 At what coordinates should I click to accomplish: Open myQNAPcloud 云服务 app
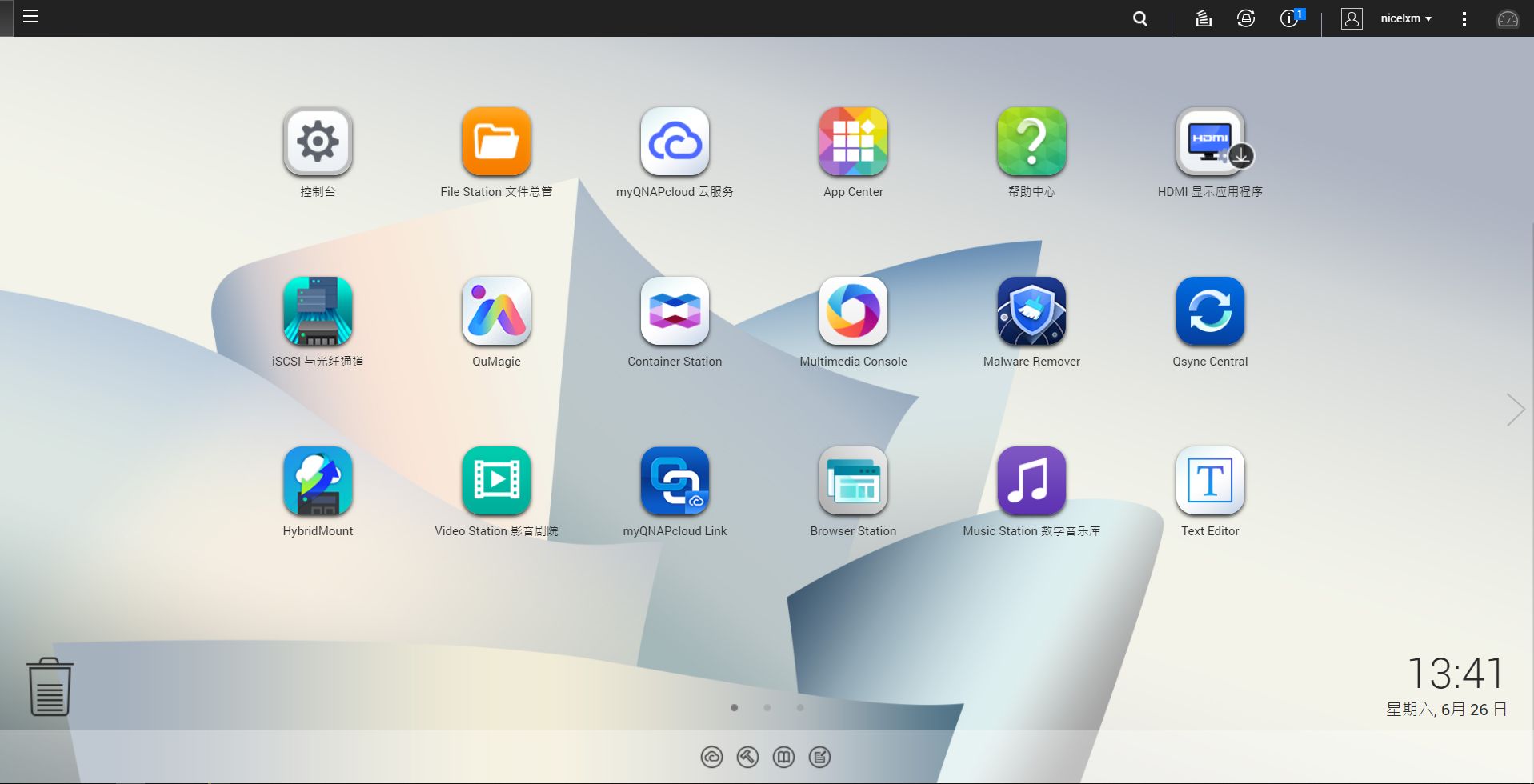pos(675,142)
